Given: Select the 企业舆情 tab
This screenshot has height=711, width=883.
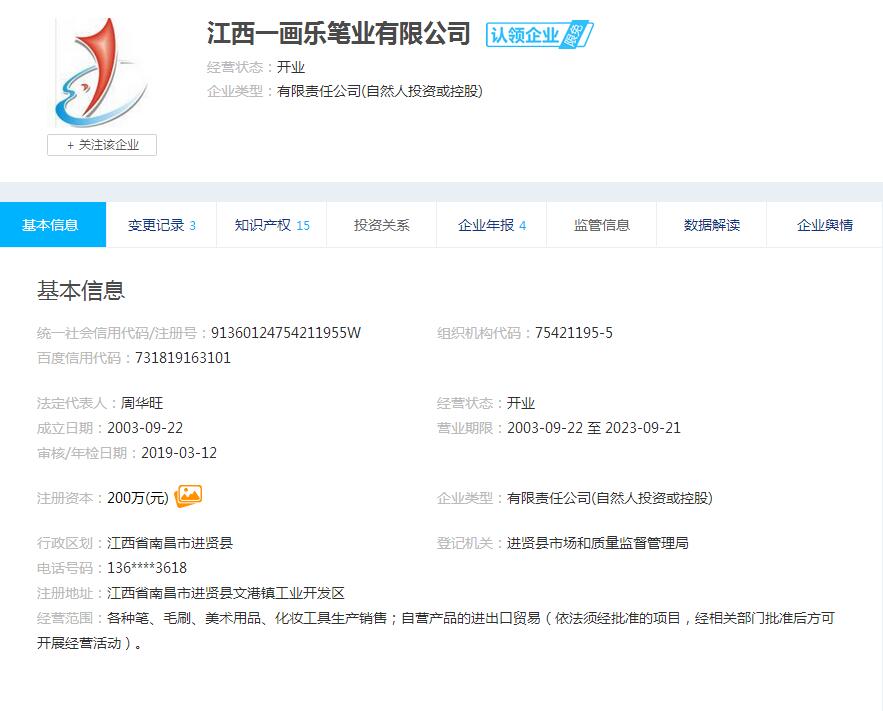Looking at the screenshot, I should coord(824,225).
